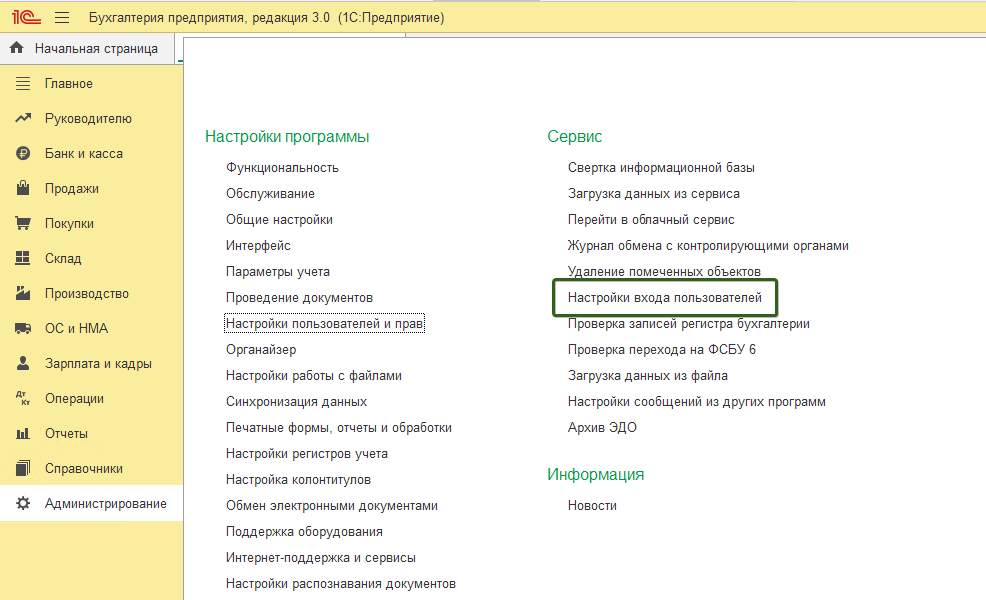Open Проверка перехода на ФСБУ 6
Image resolution: width=986 pixels, height=600 pixels.
pos(662,350)
